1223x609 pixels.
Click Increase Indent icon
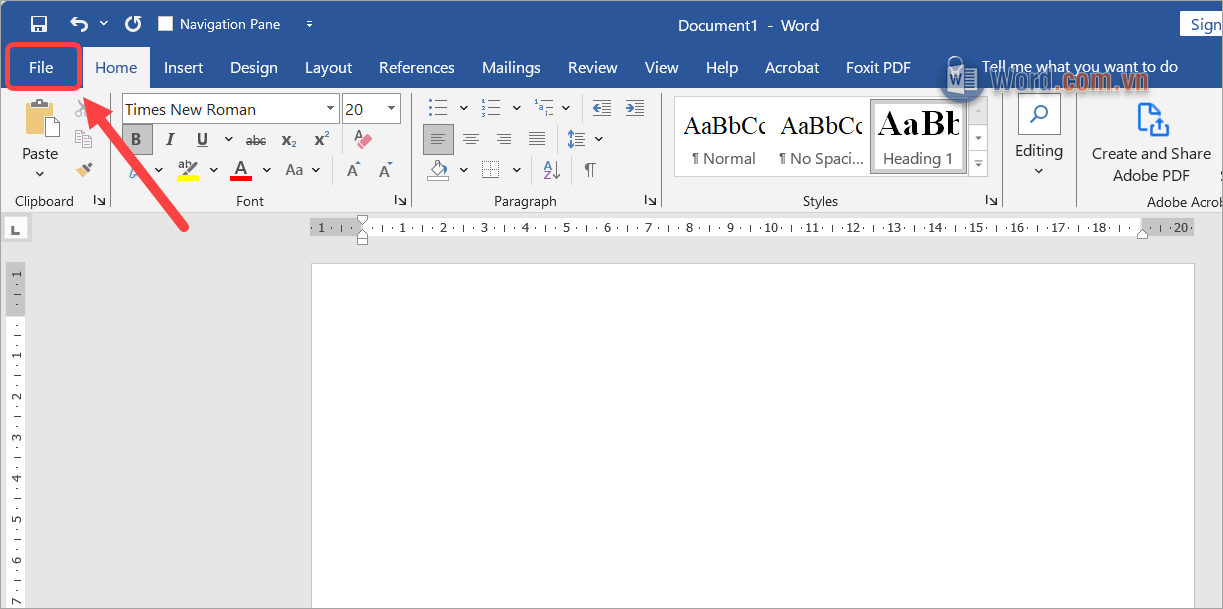(635, 108)
